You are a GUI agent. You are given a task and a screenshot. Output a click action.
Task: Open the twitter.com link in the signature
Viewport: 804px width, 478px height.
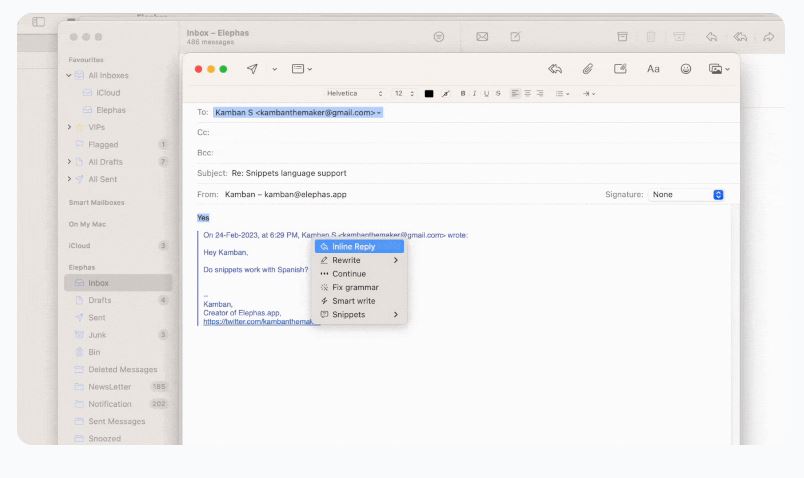click(259, 322)
